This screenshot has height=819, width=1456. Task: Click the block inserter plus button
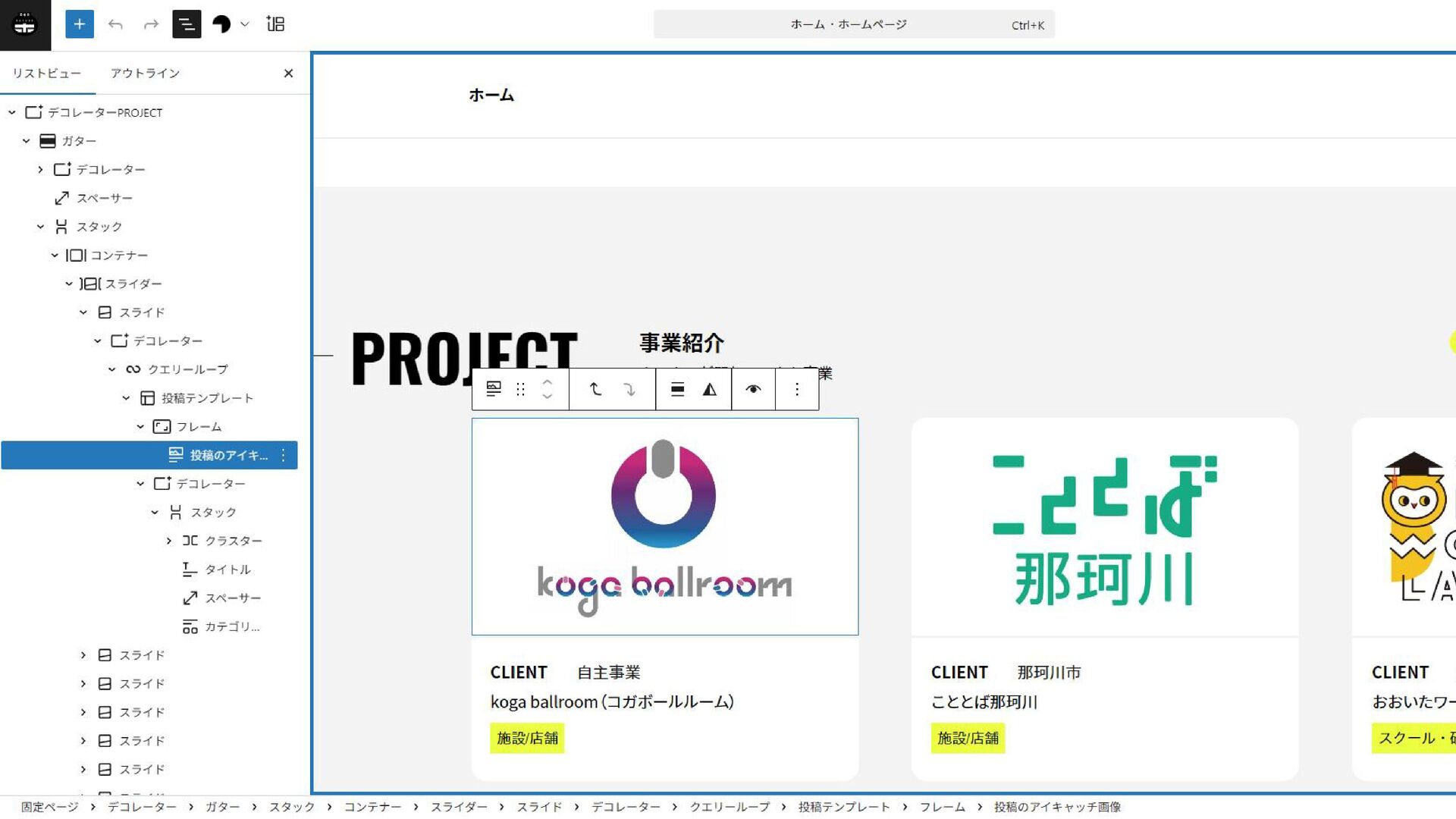point(80,24)
